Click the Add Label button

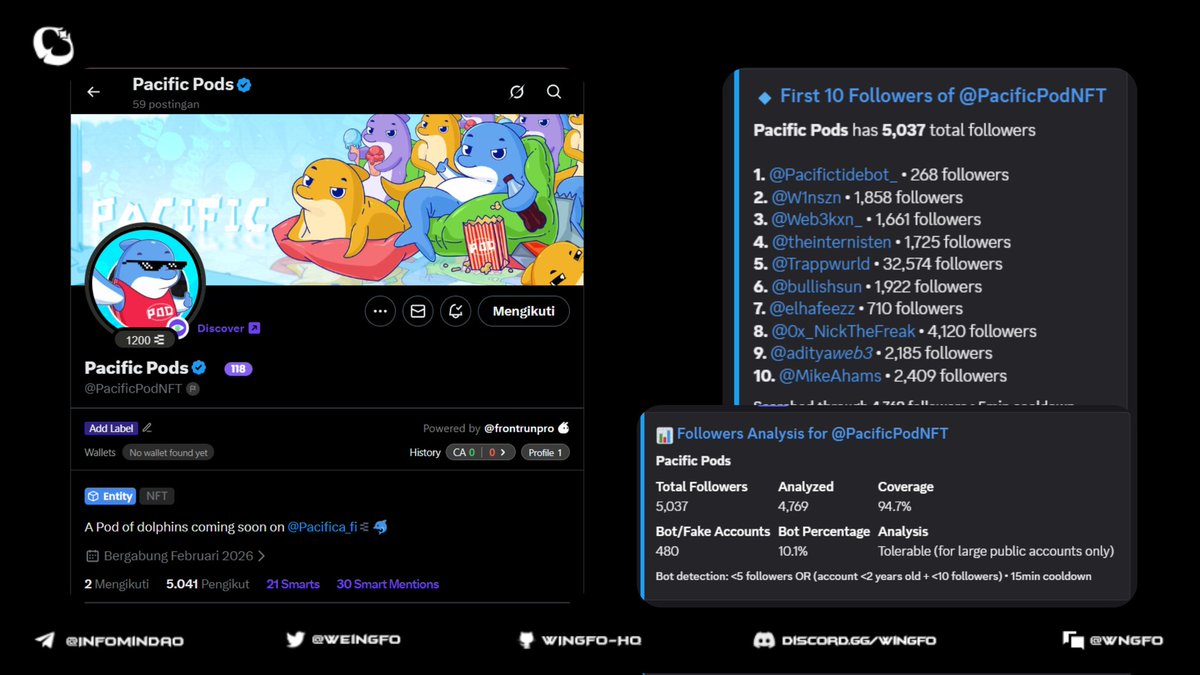pyautogui.click(x=111, y=428)
